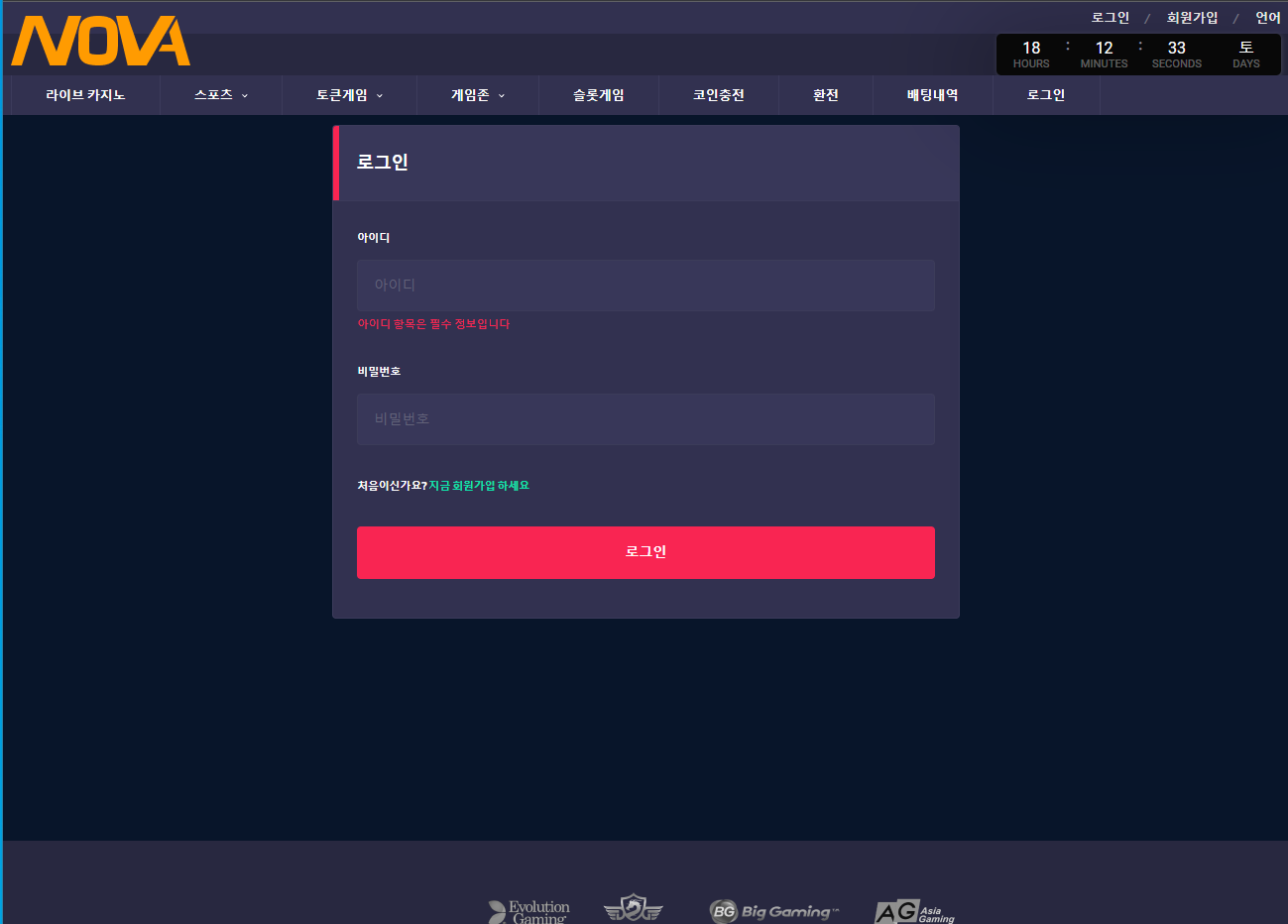
Task: Select 환전 in the navigation bar
Action: (826, 95)
